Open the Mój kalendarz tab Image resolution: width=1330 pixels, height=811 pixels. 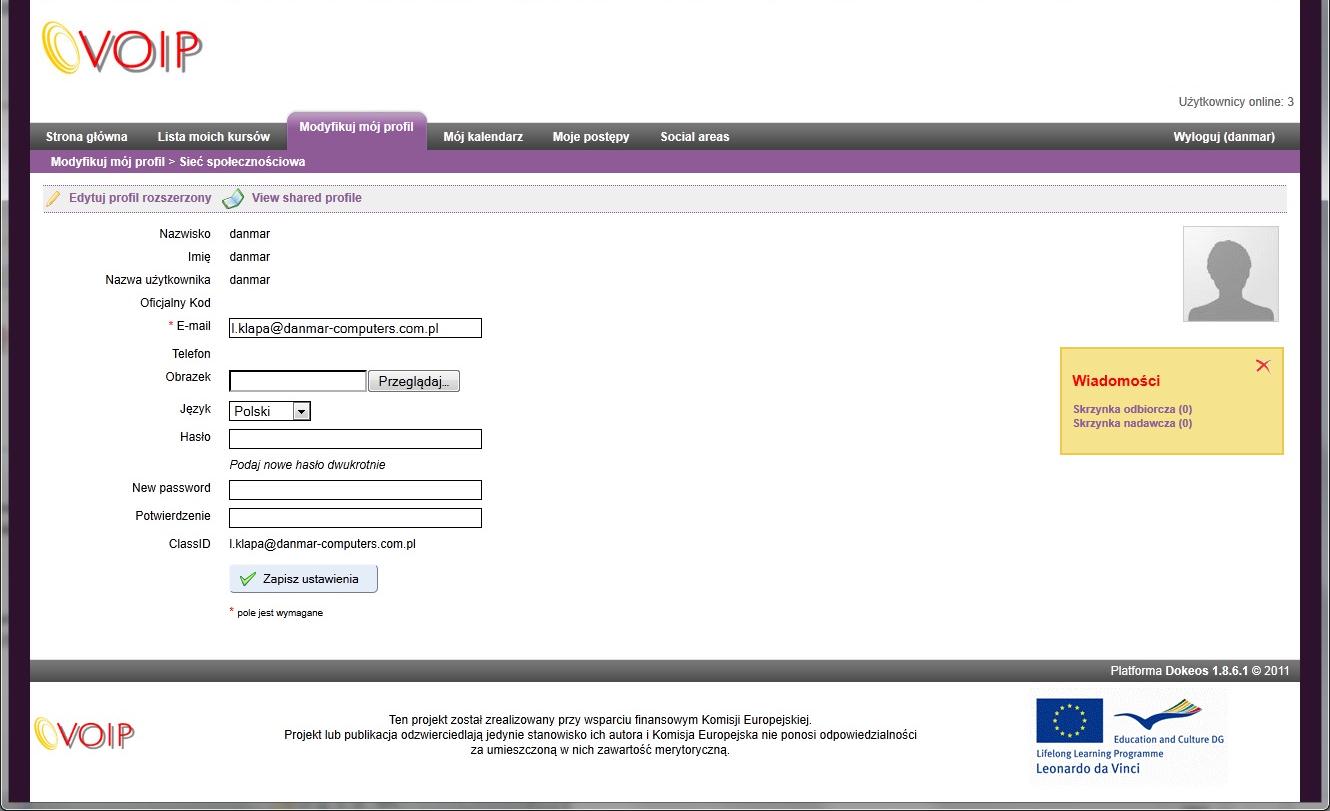pyautogui.click(x=483, y=137)
